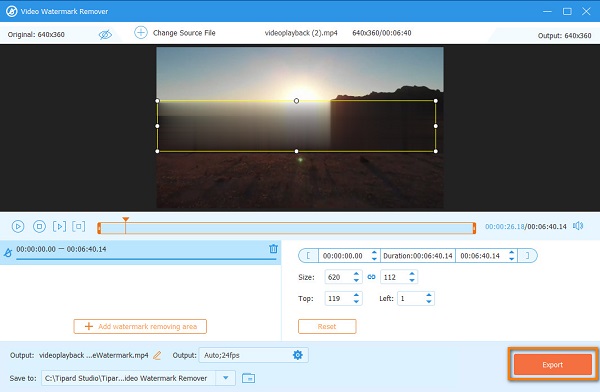Decrease the width value 620
Screen dimensions: 600x392
pyautogui.click(x=356, y=281)
